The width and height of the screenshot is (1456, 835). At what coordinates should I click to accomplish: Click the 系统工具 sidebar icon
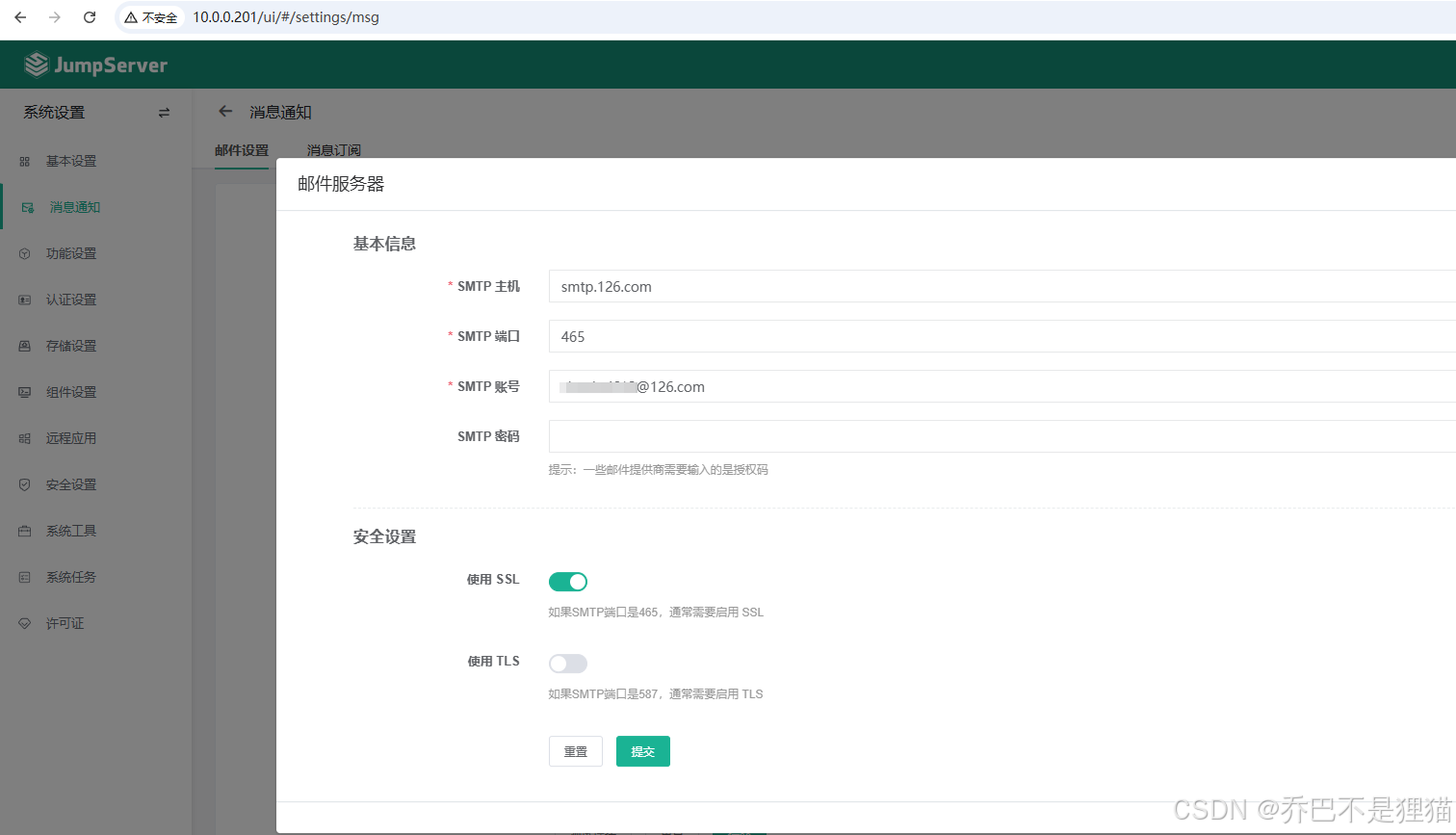tap(25, 531)
